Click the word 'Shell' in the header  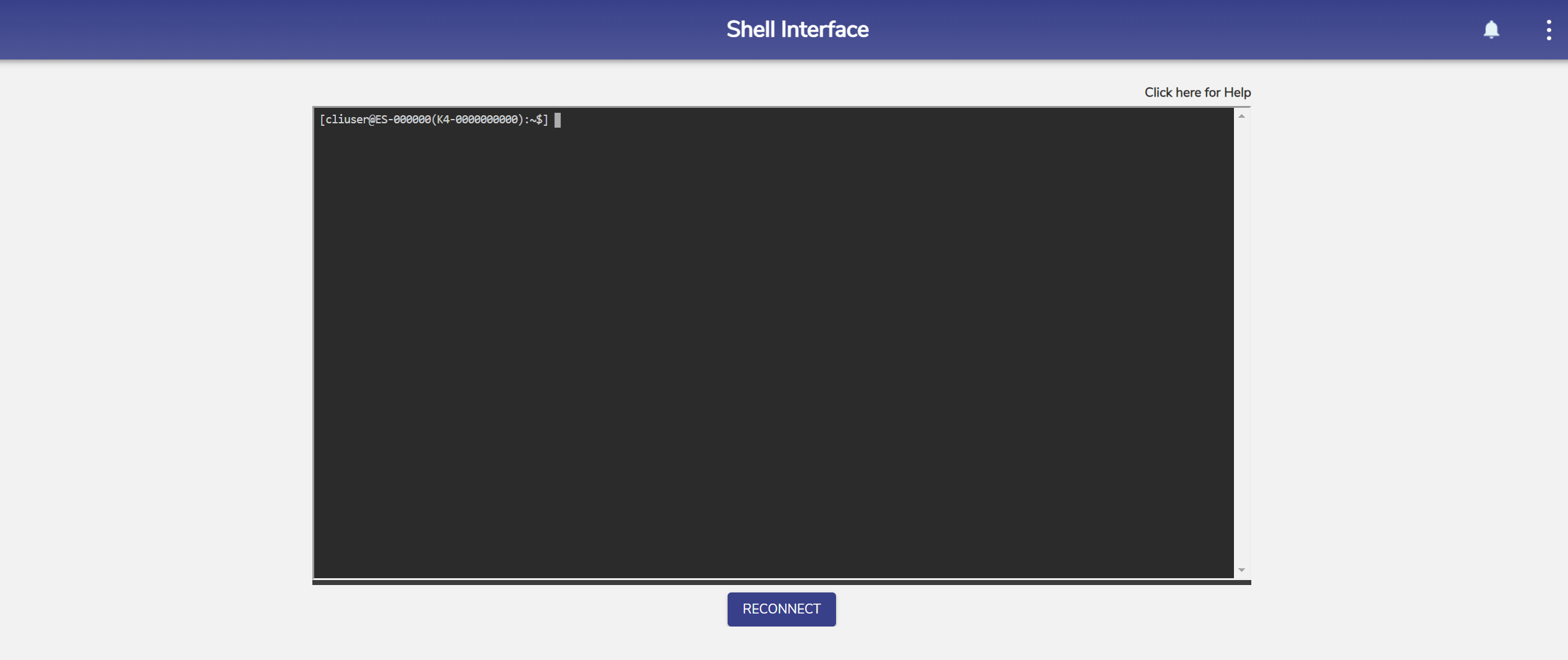(x=750, y=30)
